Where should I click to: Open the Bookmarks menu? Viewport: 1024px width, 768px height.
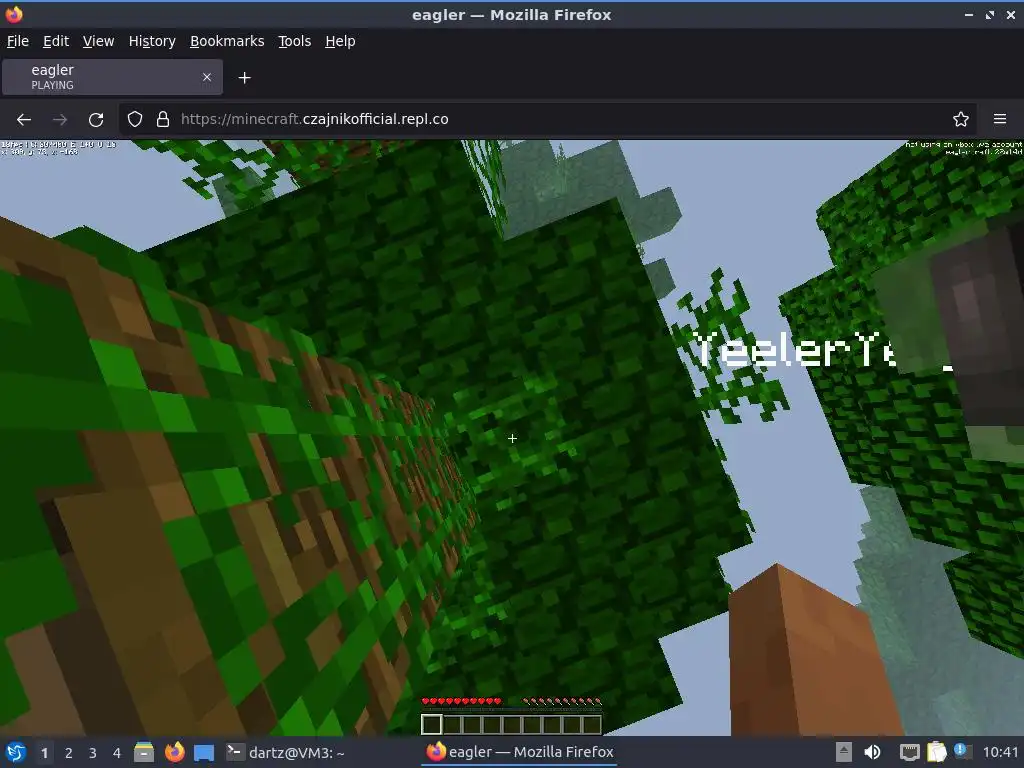click(227, 41)
